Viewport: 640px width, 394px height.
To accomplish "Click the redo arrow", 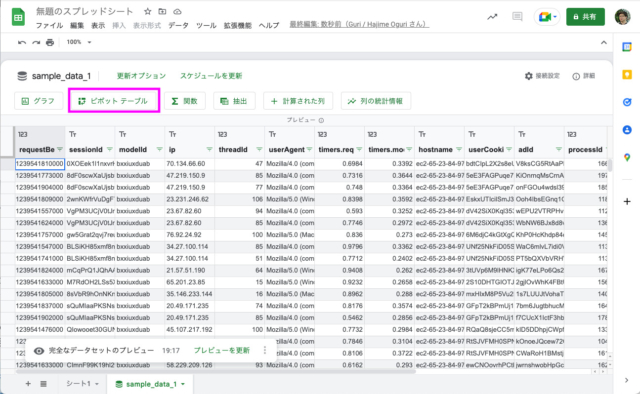I will pos(36,42).
